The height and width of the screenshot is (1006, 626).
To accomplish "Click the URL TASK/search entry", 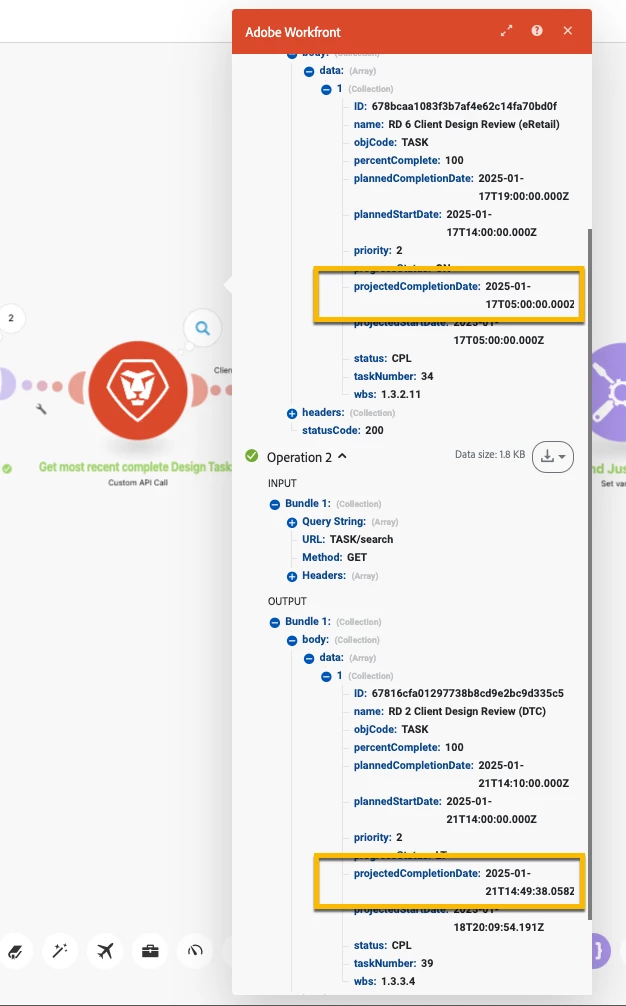I will pyautogui.click(x=348, y=539).
